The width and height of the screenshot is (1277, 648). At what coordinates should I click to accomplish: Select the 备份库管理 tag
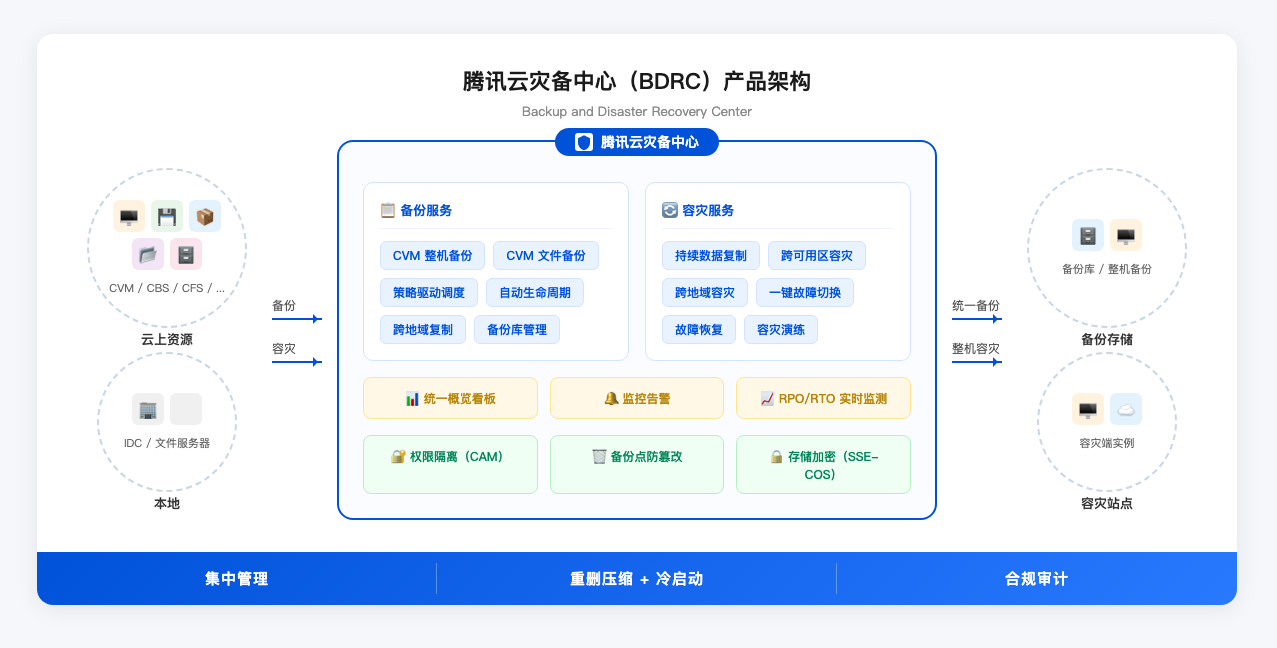click(517, 329)
